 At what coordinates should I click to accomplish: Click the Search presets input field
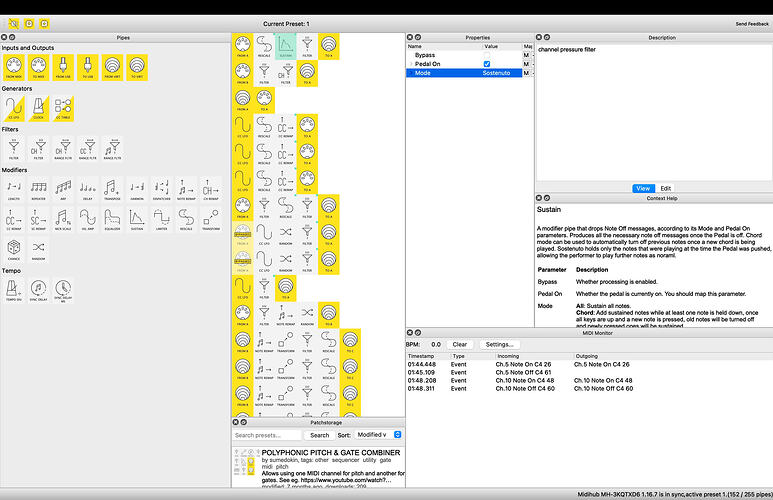pyautogui.click(x=267, y=435)
